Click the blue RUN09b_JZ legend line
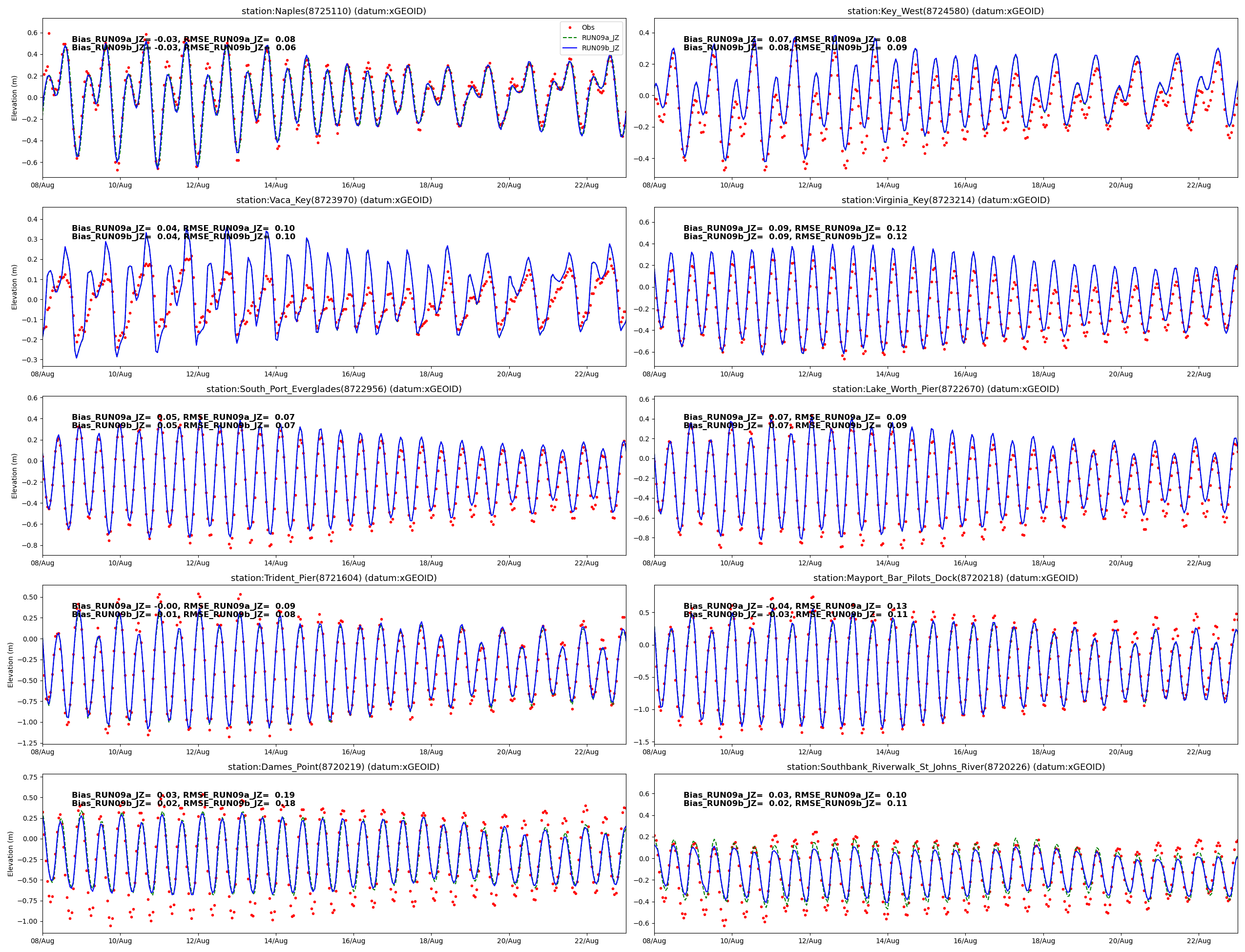Screen dimensions: 1245x952 coord(569,48)
